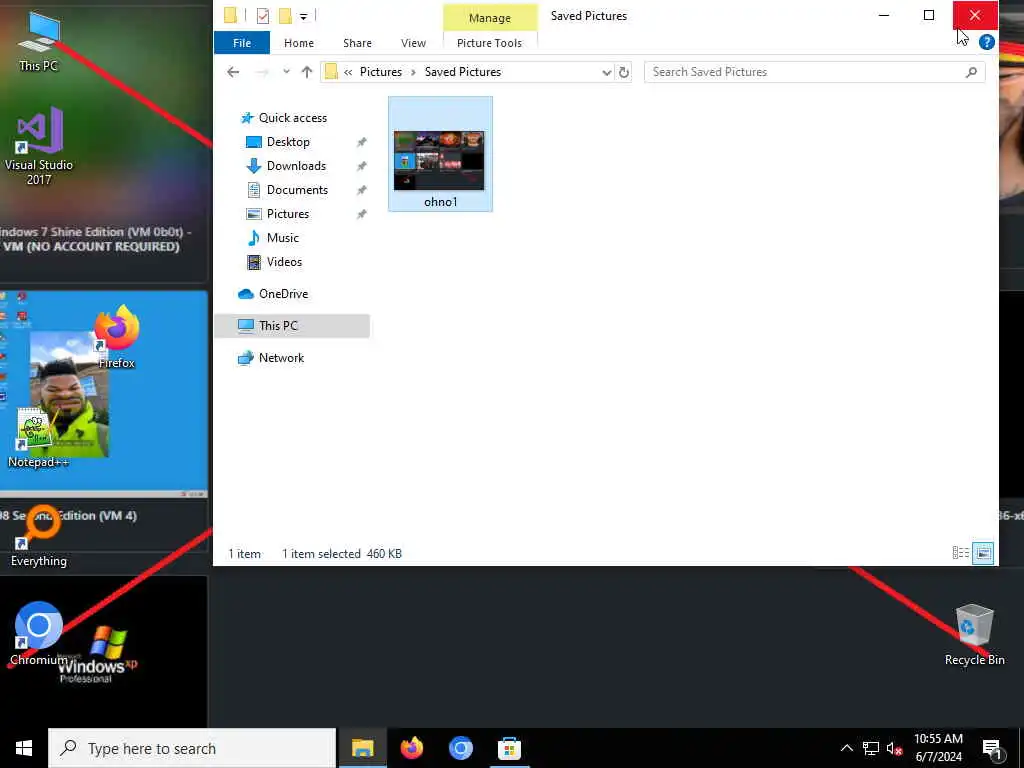Click the Recycle Bin desktop icon
The height and width of the screenshot is (768, 1024).
click(974, 634)
